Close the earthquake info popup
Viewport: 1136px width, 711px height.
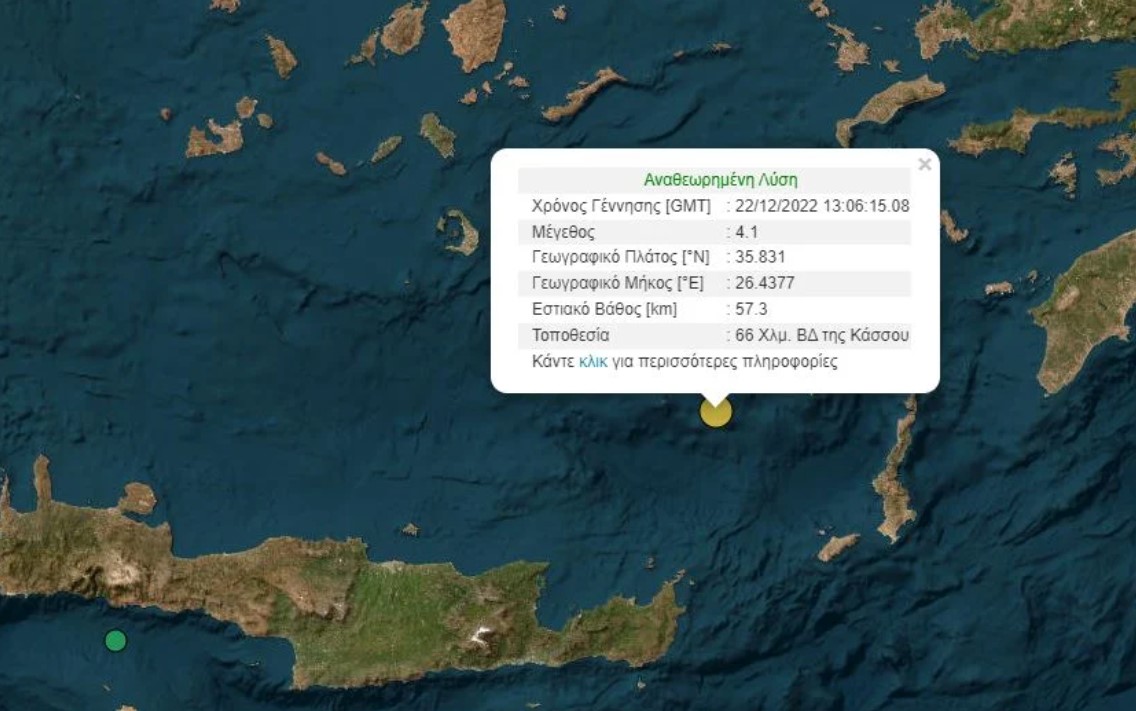[x=924, y=165]
